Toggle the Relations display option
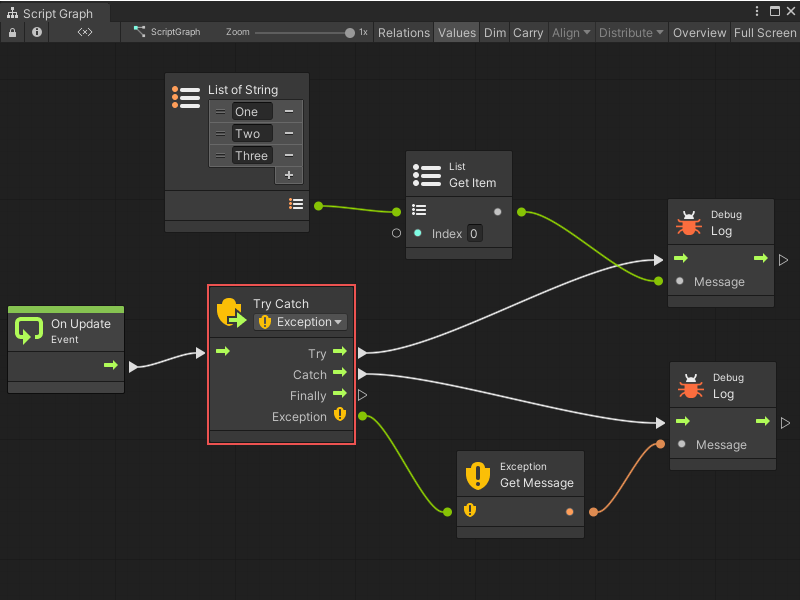Image resolution: width=800 pixels, height=600 pixels. click(404, 32)
